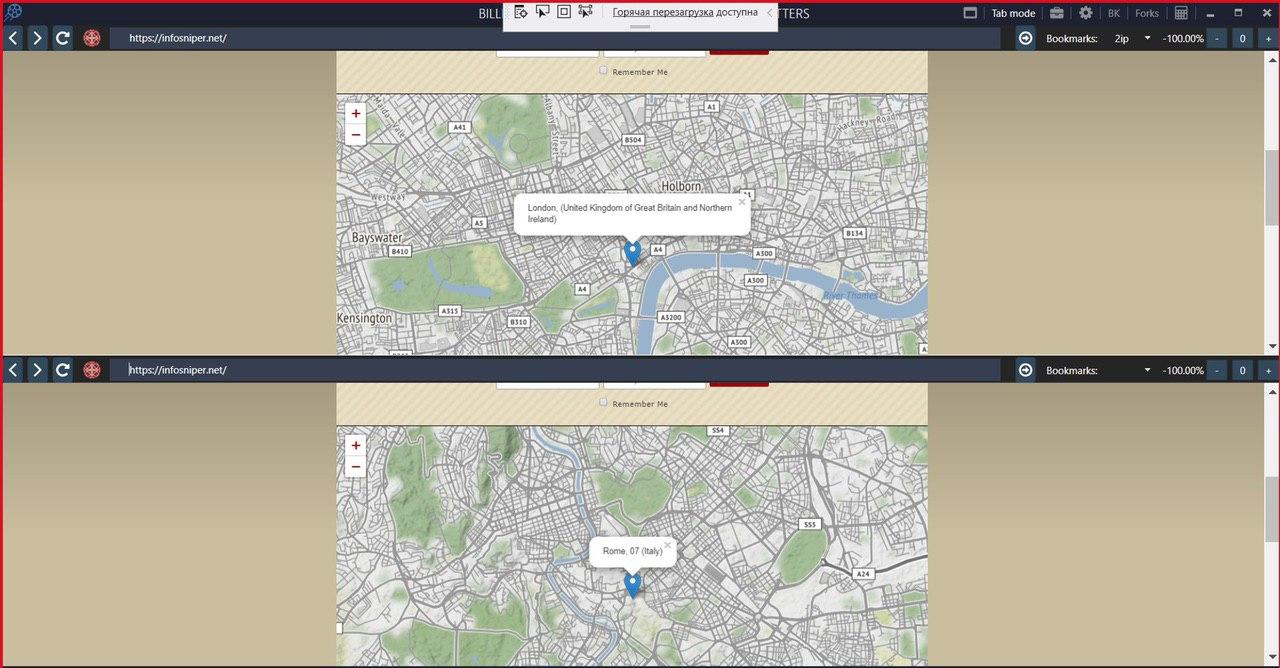The width and height of the screenshot is (1280, 668).
Task: Click A24 road label on Rome map
Action: click(x=863, y=574)
